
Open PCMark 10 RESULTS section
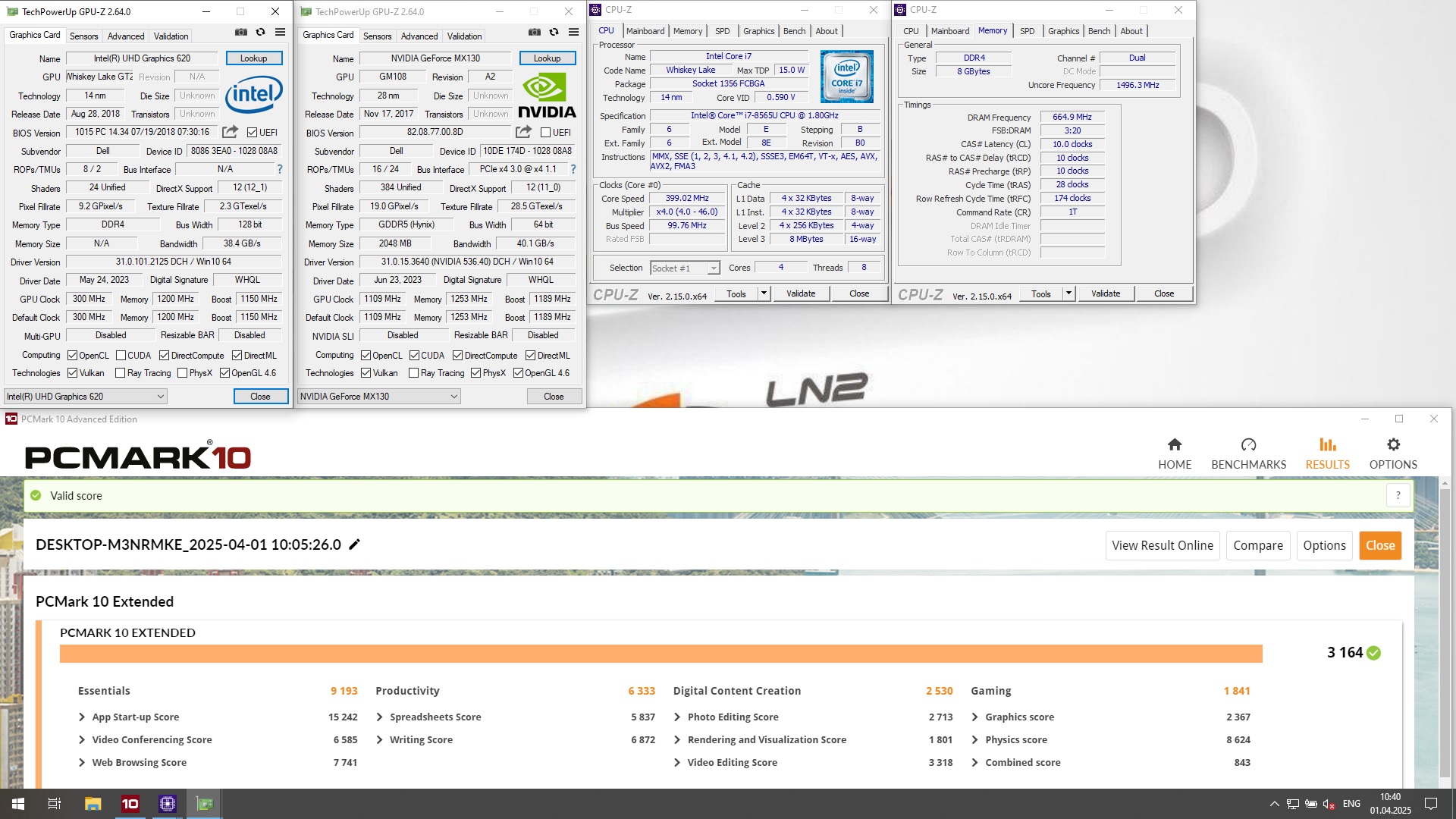pos(1327,453)
